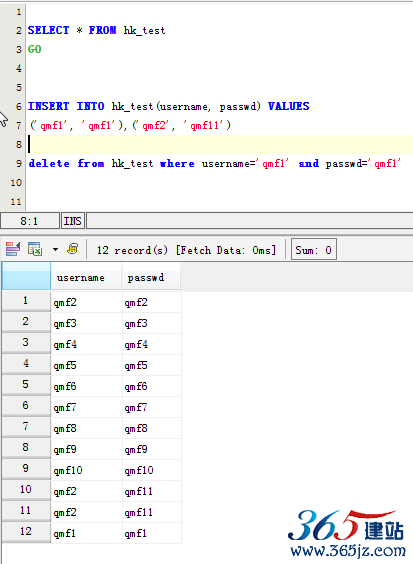Open the export options dropdown arrow
413x564 pixels.
point(55,249)
